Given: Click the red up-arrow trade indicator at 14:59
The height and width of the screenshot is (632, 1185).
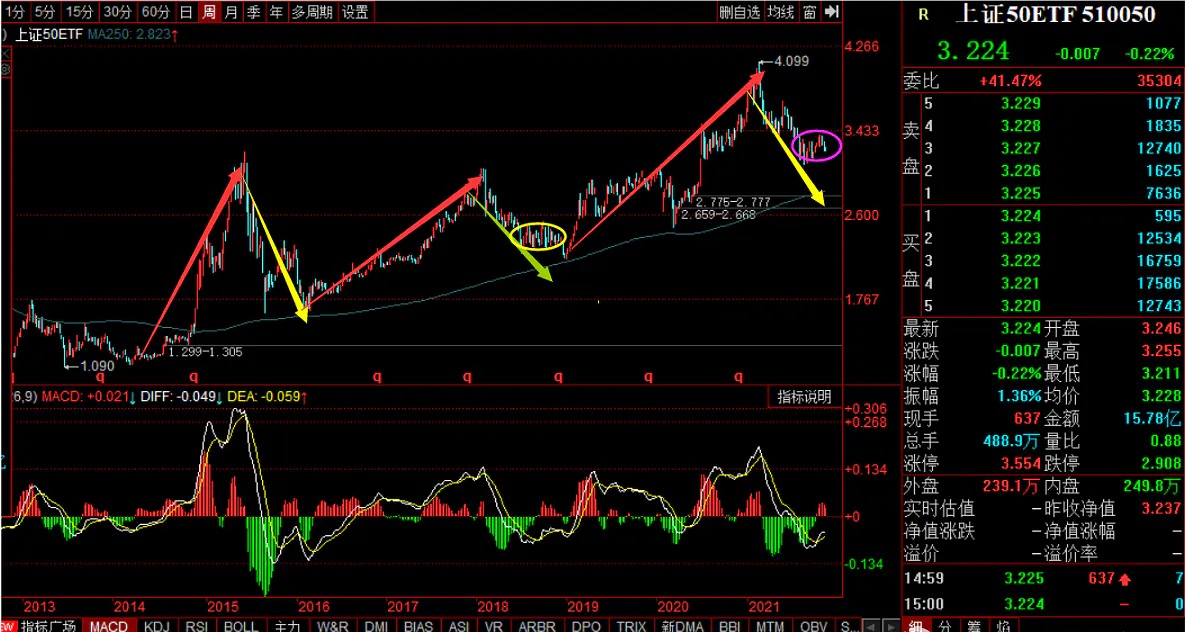Looking at the screenshot, I should click(x=1125, y=578).
